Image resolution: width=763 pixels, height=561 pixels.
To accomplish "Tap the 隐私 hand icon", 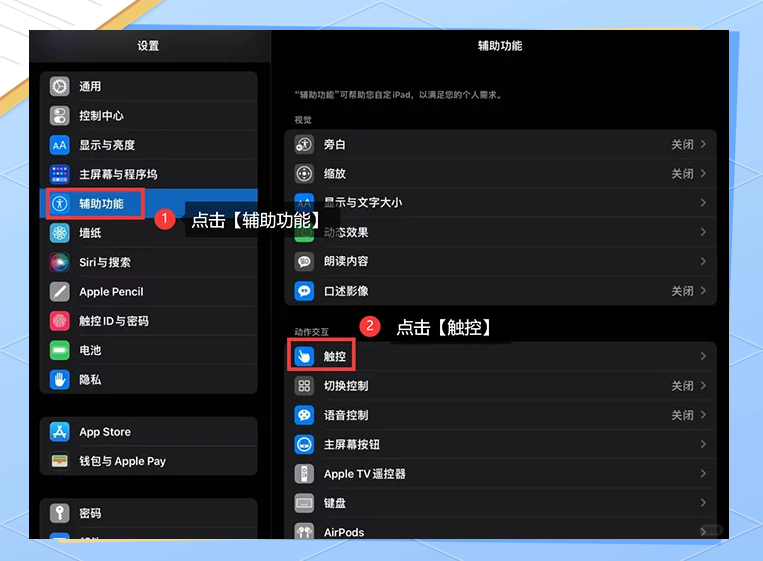I will click(x=59, y=380).
